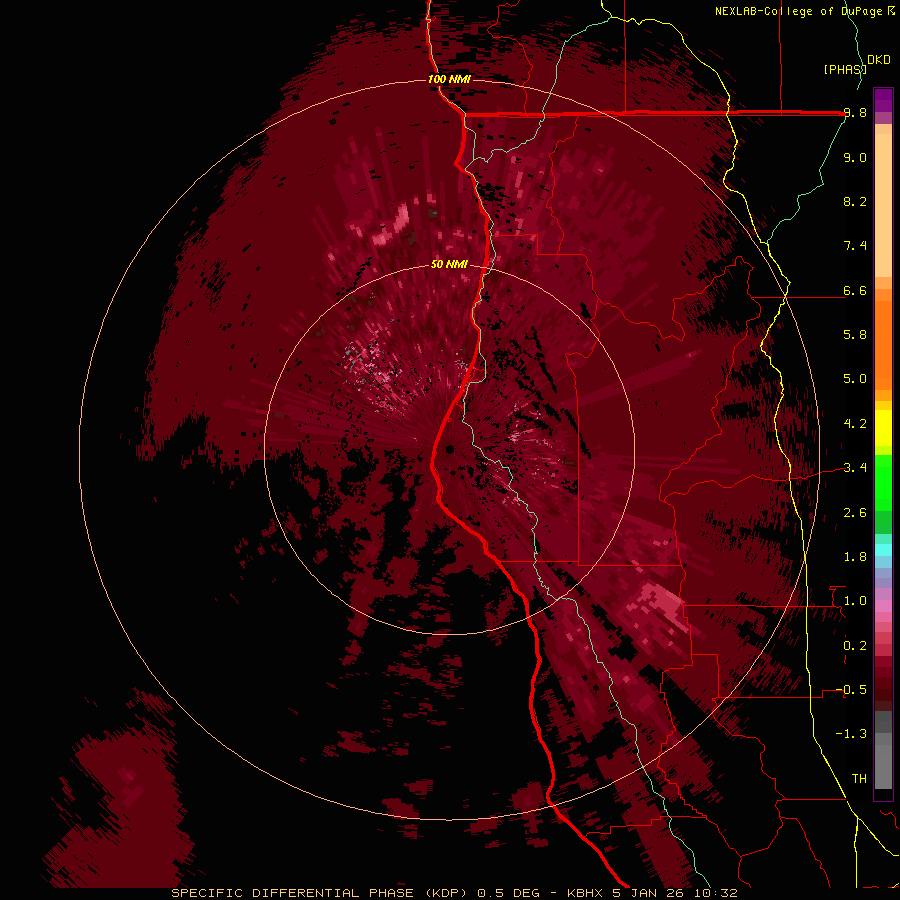Image resolution: width=900 pixels, height=900 pixels.
Task: Click the 5.8 value on color scale
Action: point(855,335)
